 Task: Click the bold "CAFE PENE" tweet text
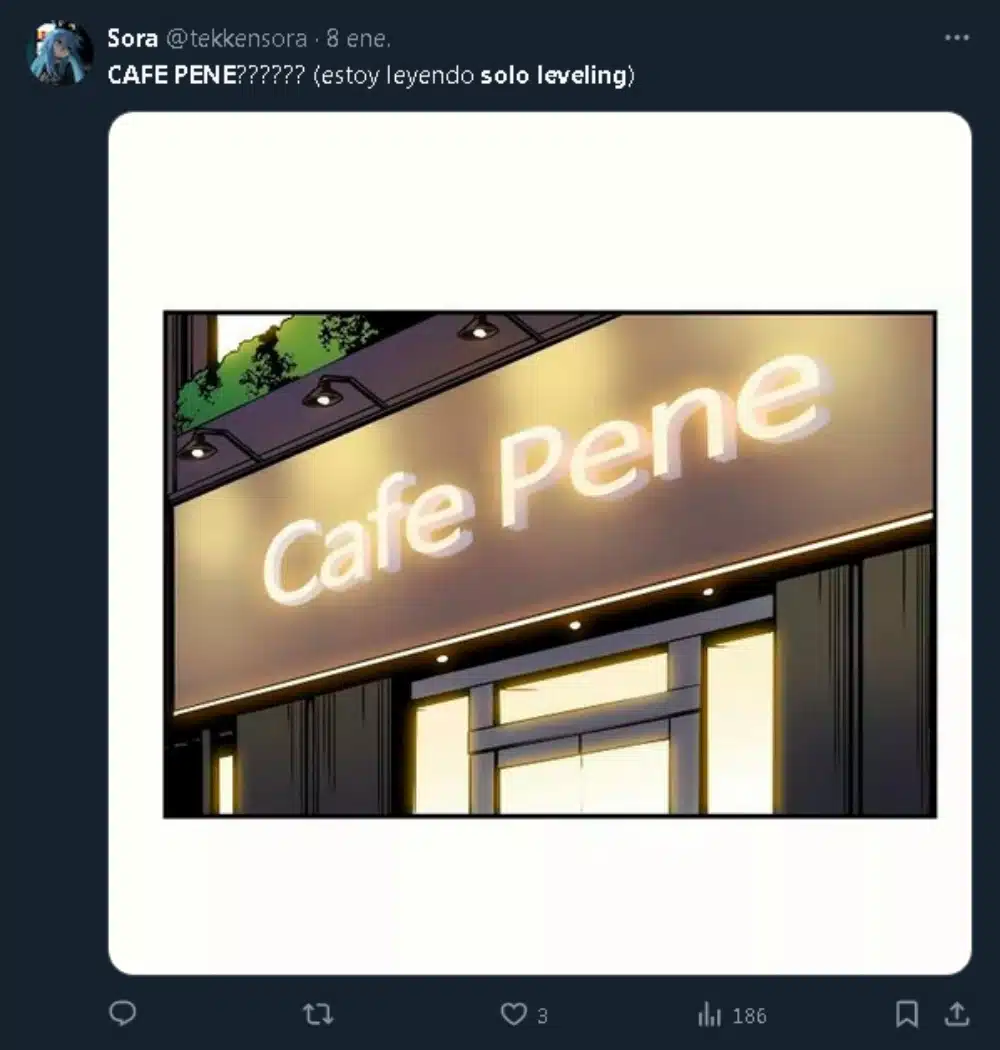click(x=173, y=76)
